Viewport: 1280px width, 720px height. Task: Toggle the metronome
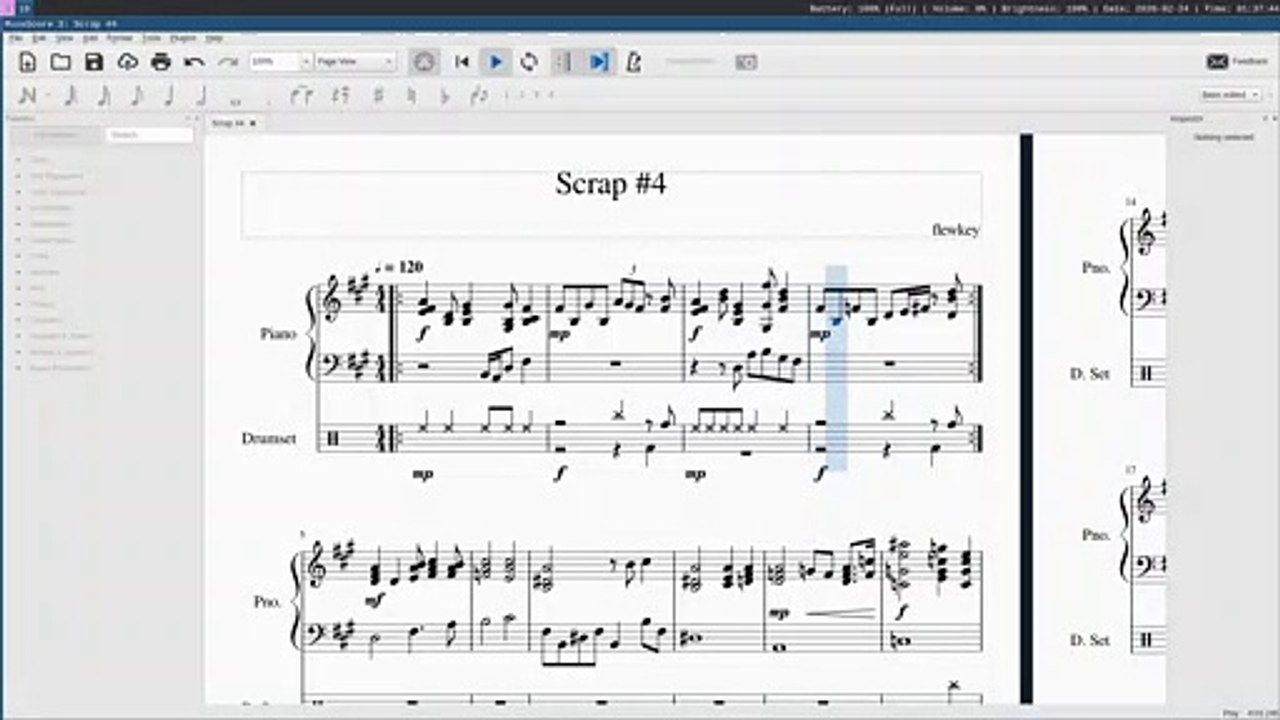(x=633, y=62)
